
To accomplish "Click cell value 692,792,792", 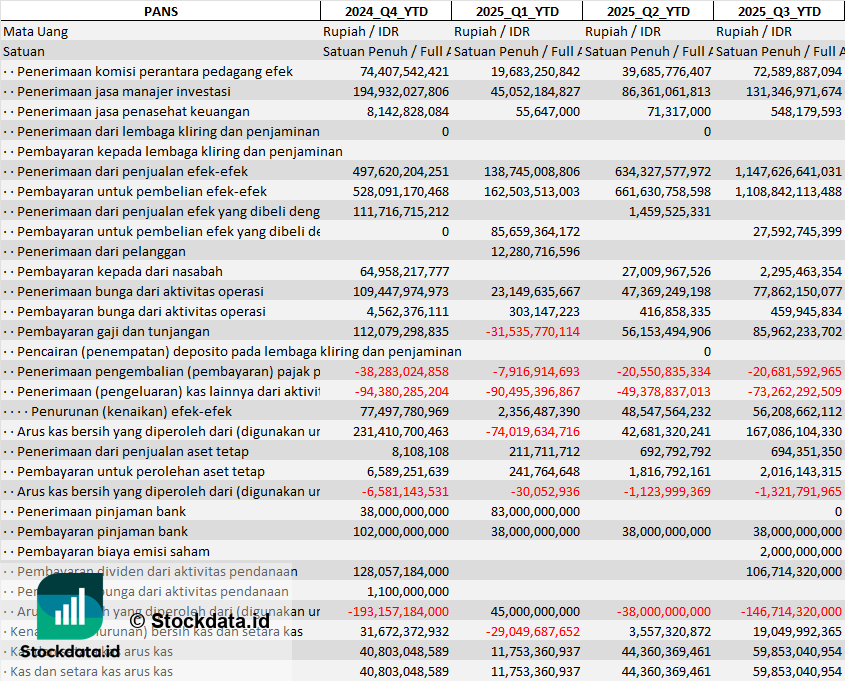I will click(x=675, y=451).
